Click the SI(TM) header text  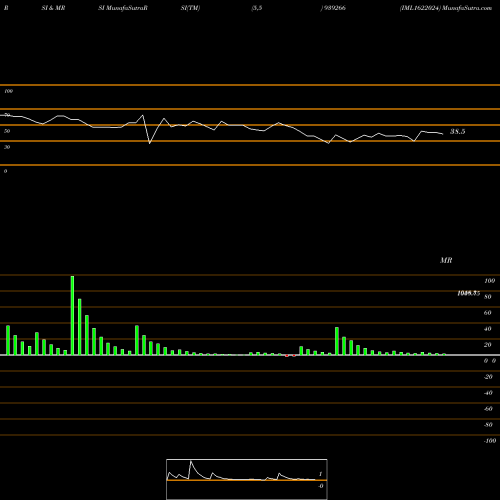[x=190, y=8]
